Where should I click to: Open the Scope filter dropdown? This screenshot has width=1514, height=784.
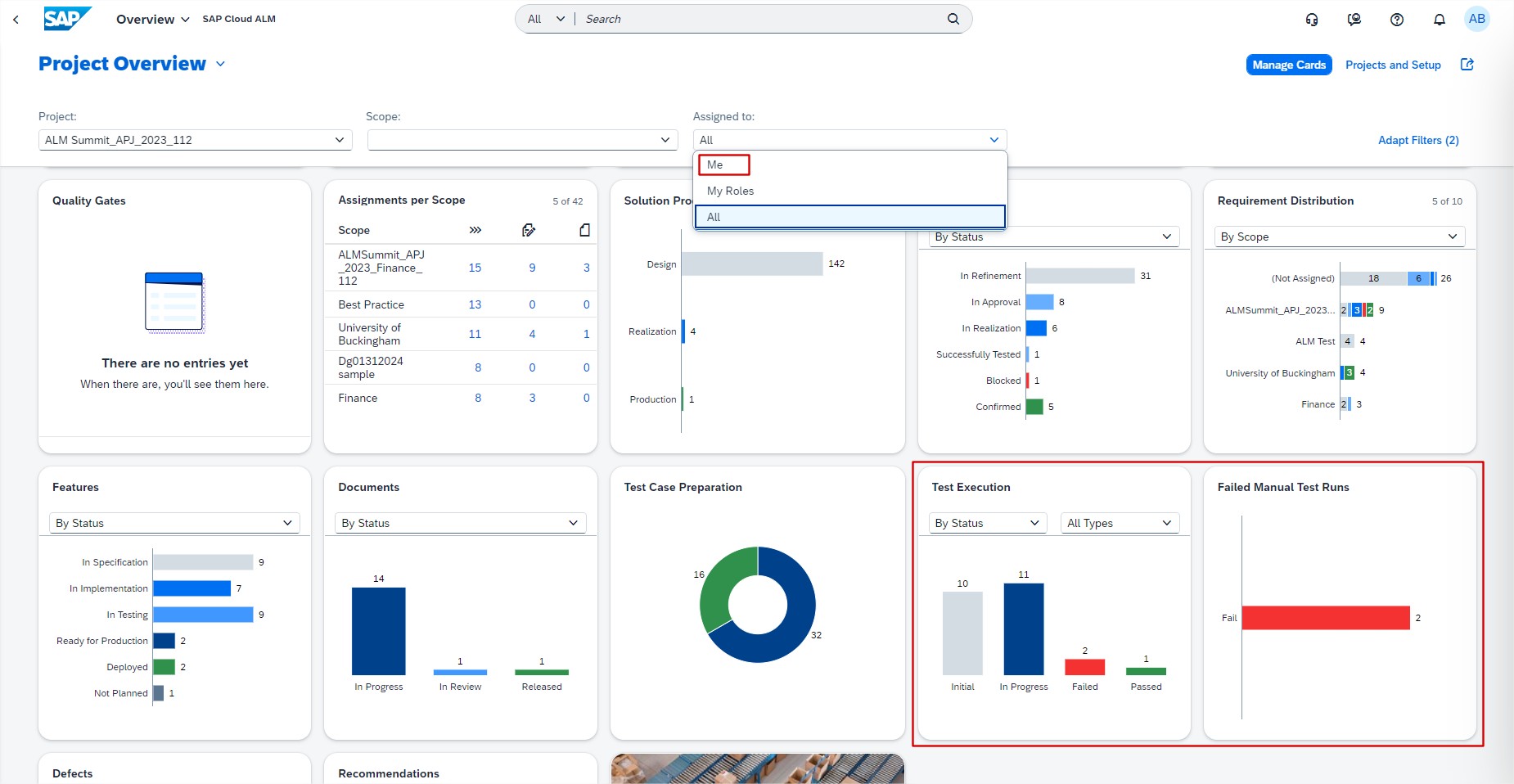[x=522, y=140]
